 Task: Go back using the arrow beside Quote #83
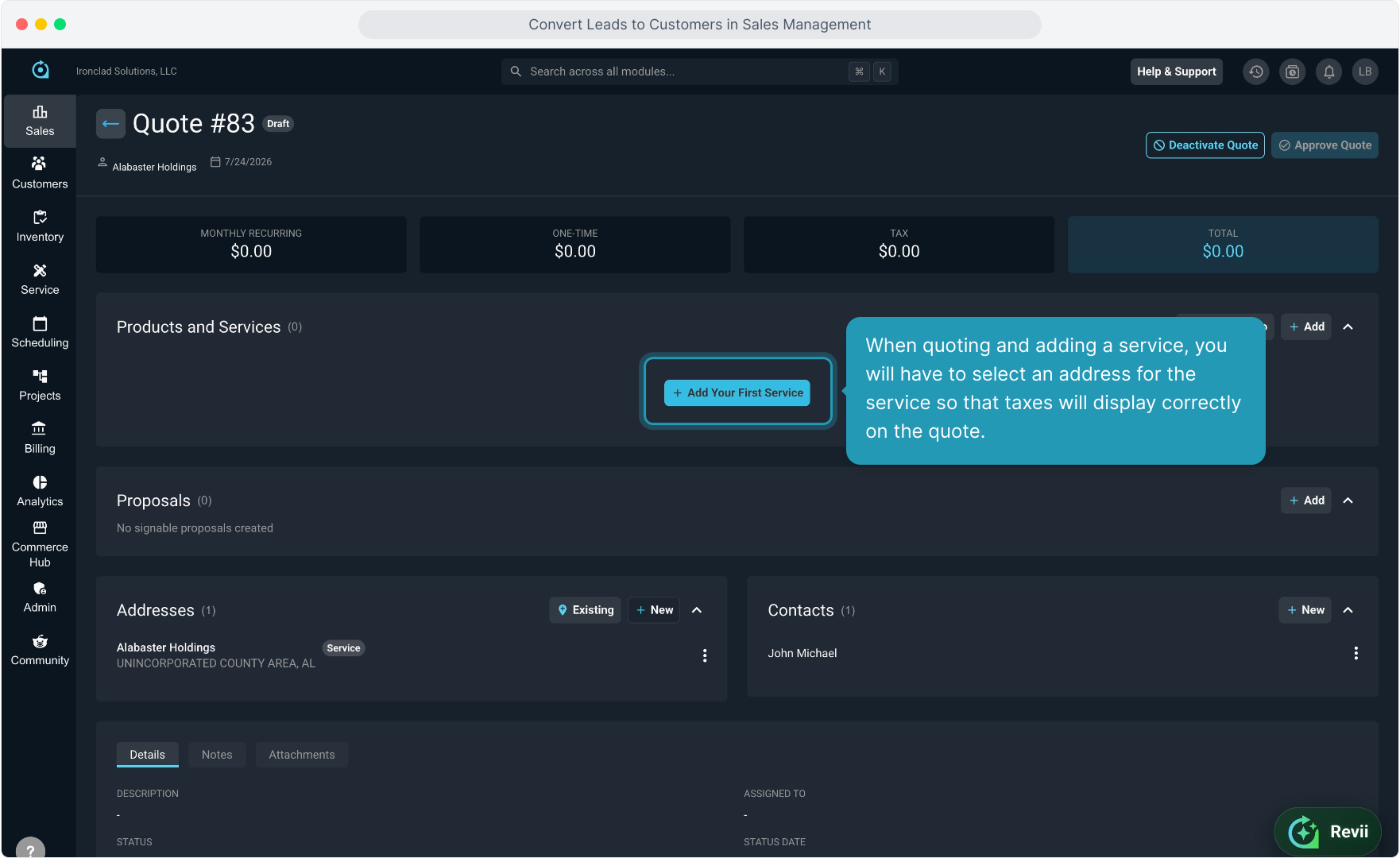[110, 124]
